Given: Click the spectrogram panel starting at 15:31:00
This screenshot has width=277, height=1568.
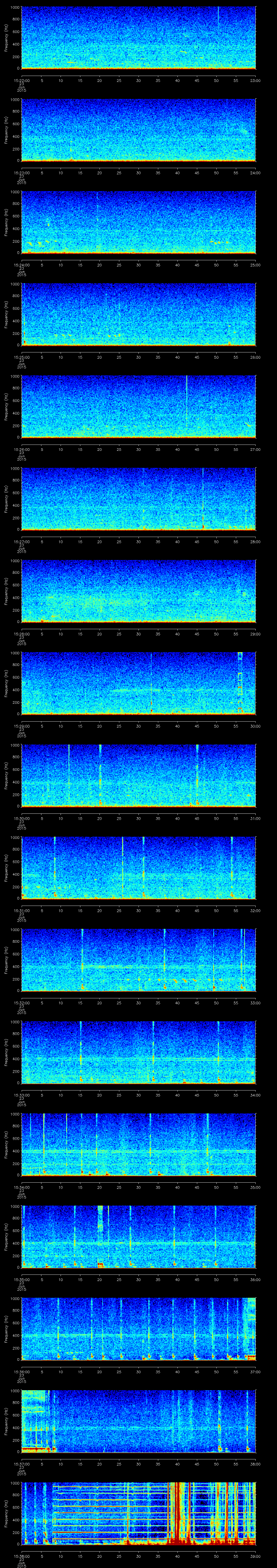Looking at the screenshot, I should [x=139, y=868].
